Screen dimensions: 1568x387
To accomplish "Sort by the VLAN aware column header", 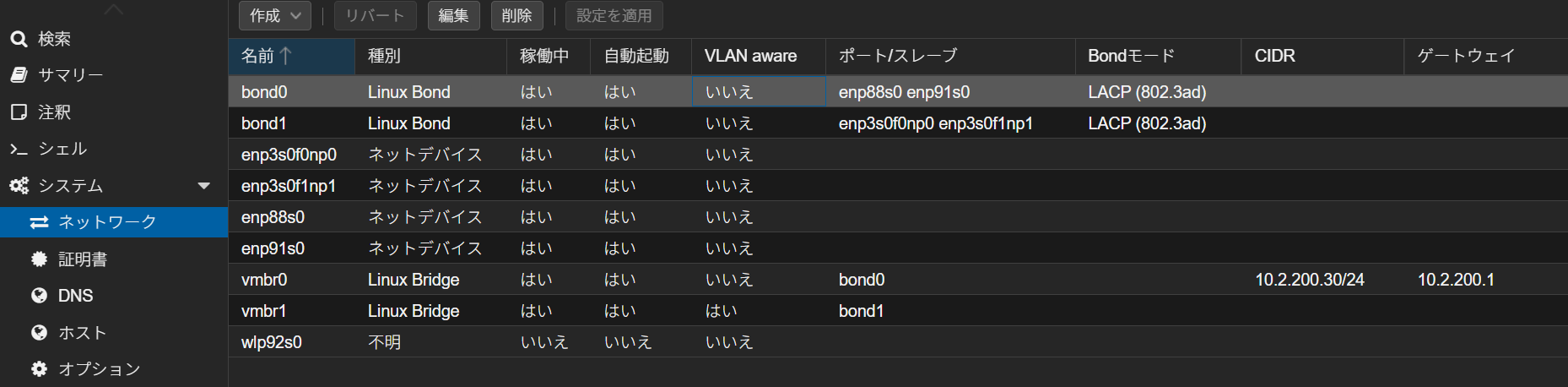I will [758, 56].
